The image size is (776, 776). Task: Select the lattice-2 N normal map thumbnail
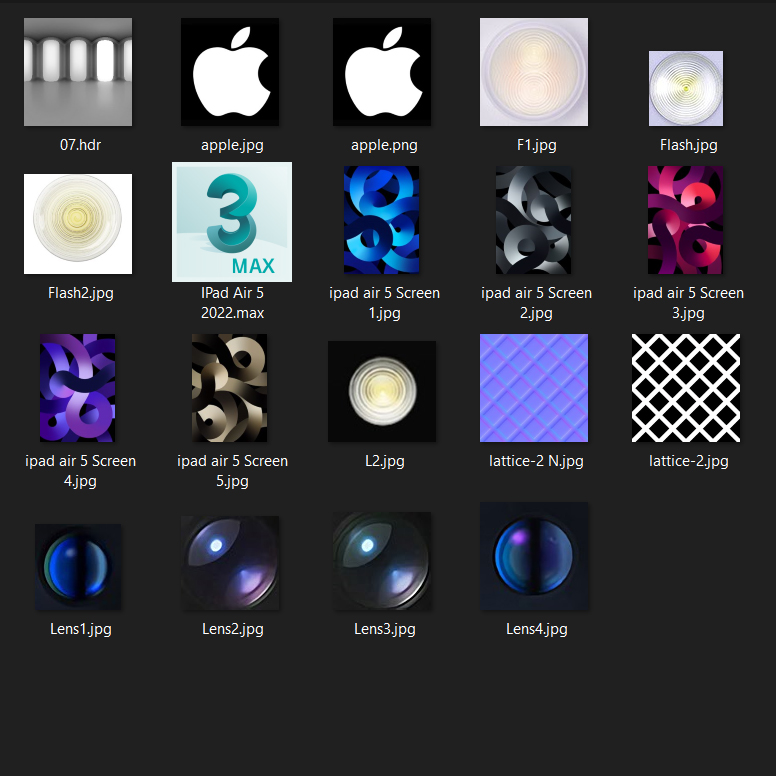click(x=534, y=388)
